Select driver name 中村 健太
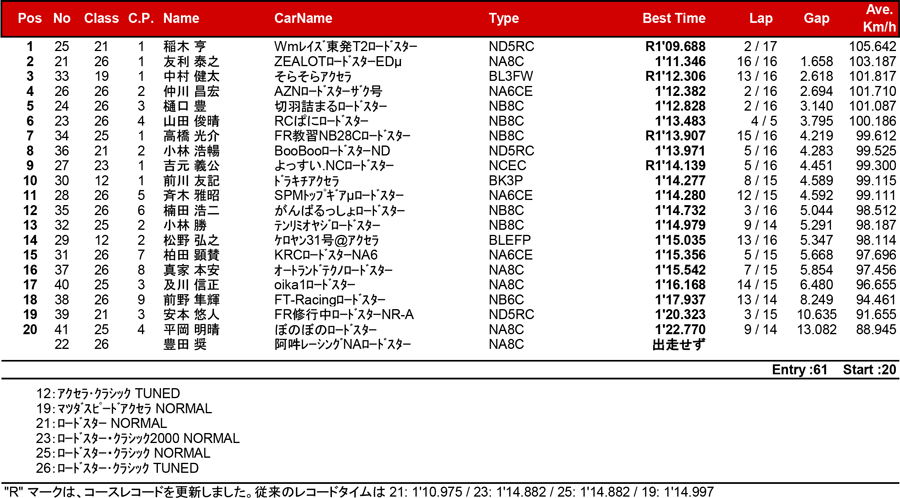This screenshot has width=900, height=498. tap(191, 76)
